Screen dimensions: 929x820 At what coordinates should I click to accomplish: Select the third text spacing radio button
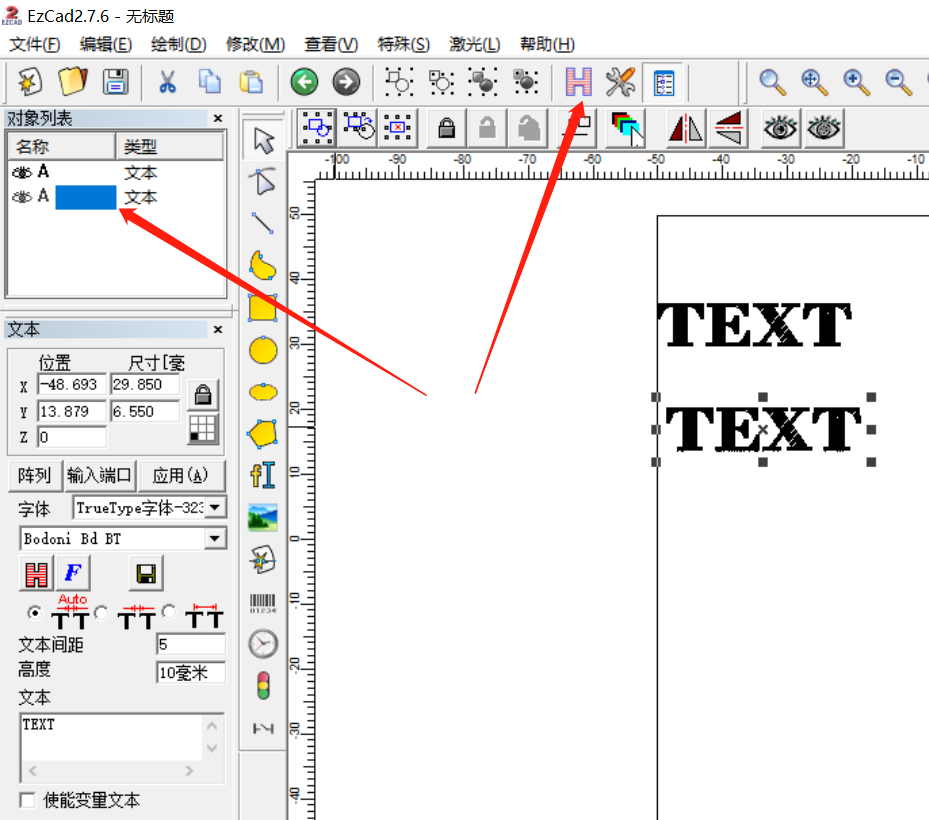tap(169, 610)
